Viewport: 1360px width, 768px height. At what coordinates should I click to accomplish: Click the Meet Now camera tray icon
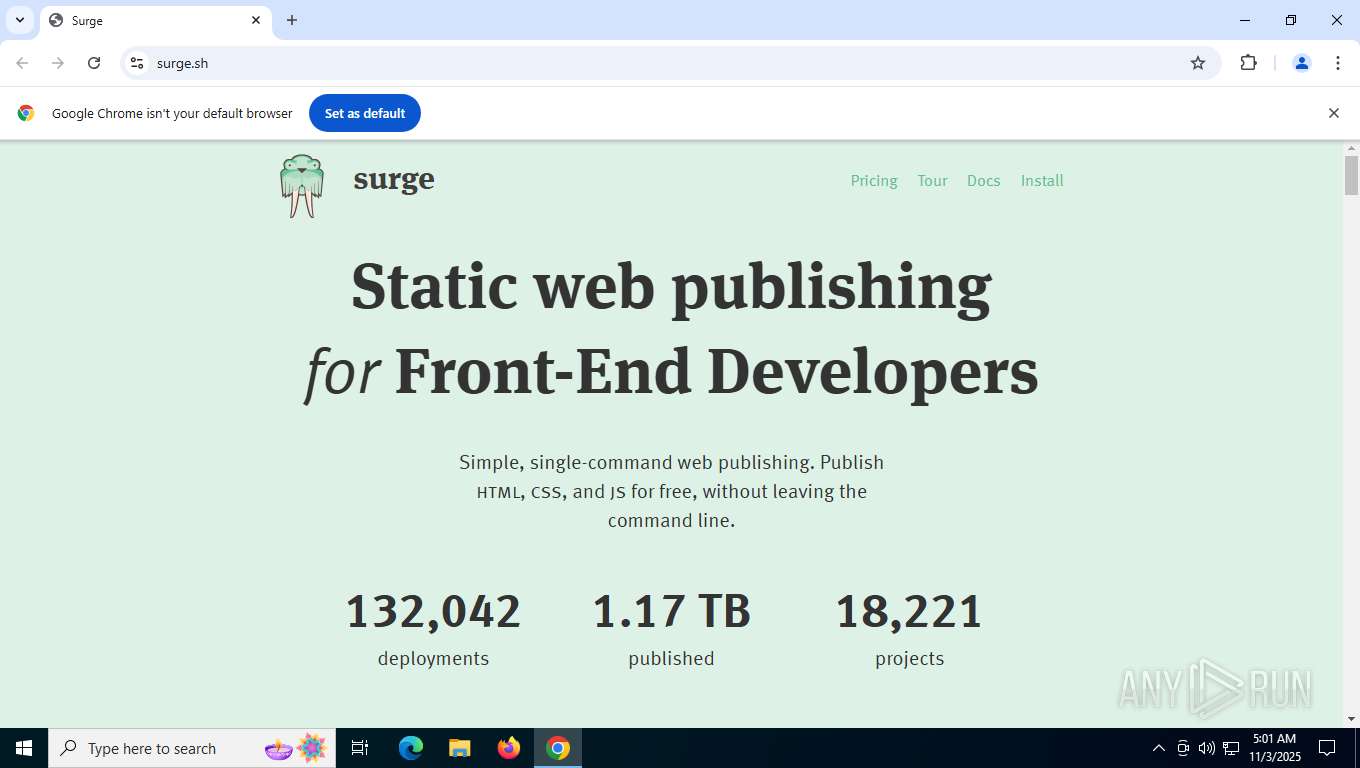coord(1183,748)
